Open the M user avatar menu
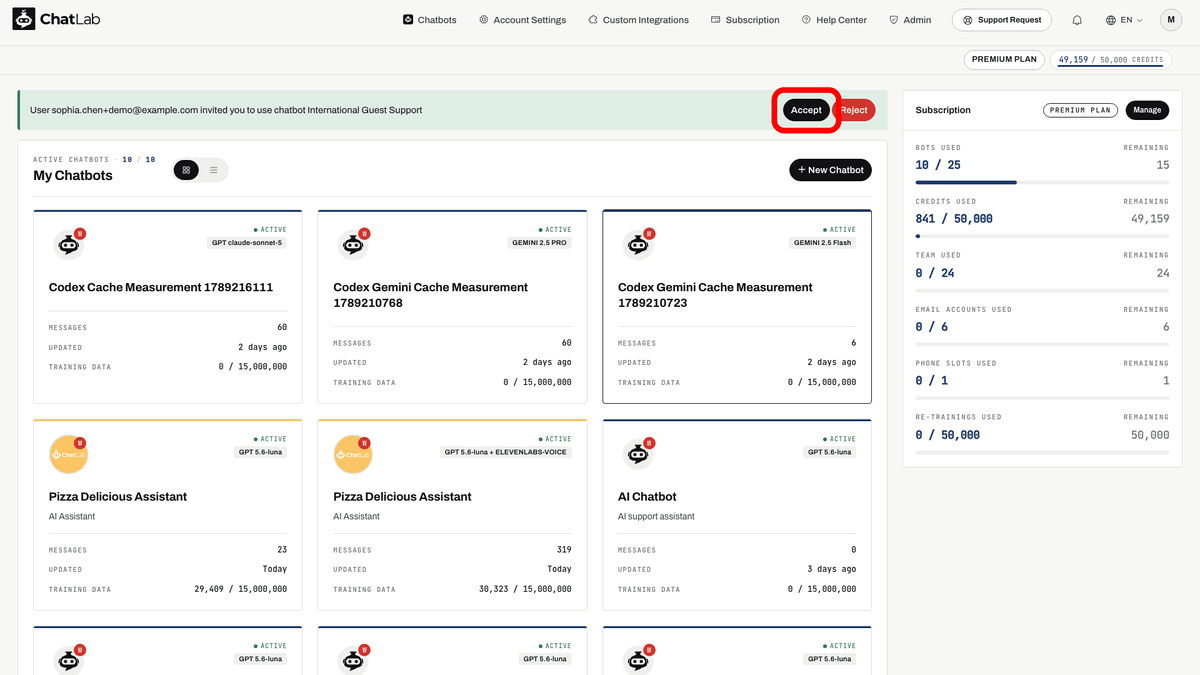Image resolution: width=1200 pixels, height=675 pixels. [x=1171, y=20]
